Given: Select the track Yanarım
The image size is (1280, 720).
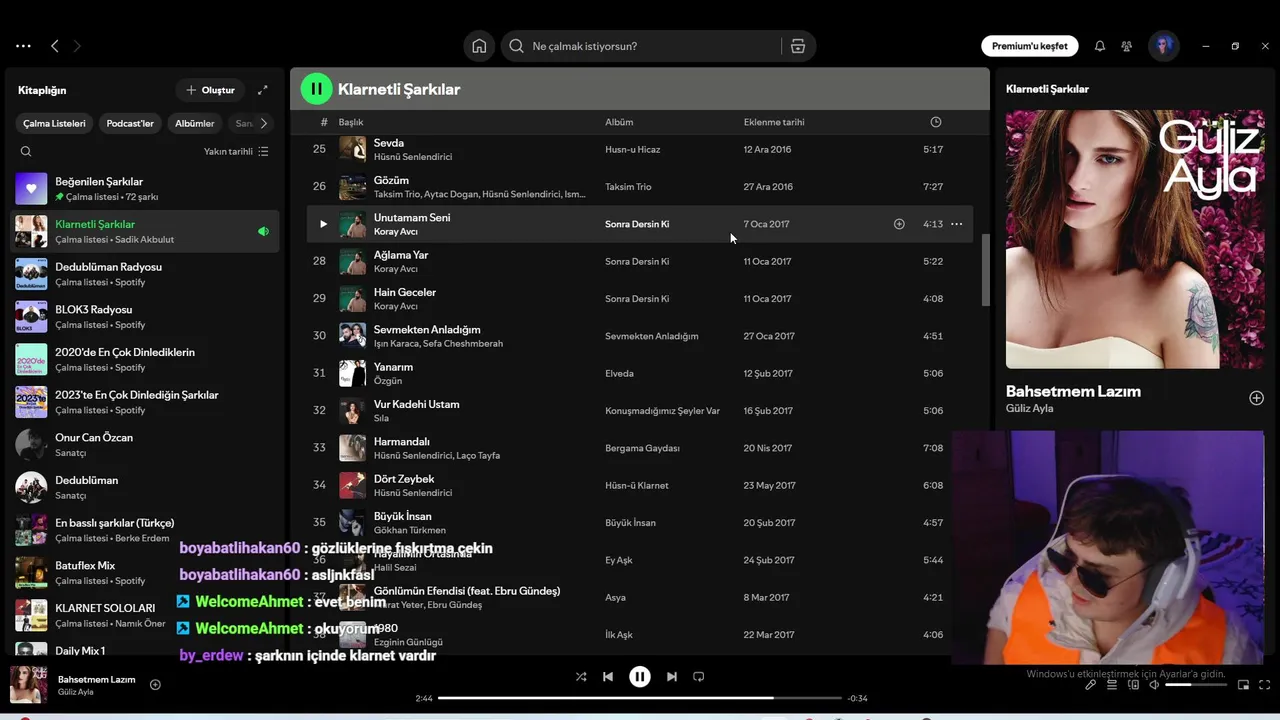Looking at the screenshot, I should click(640, 373).
